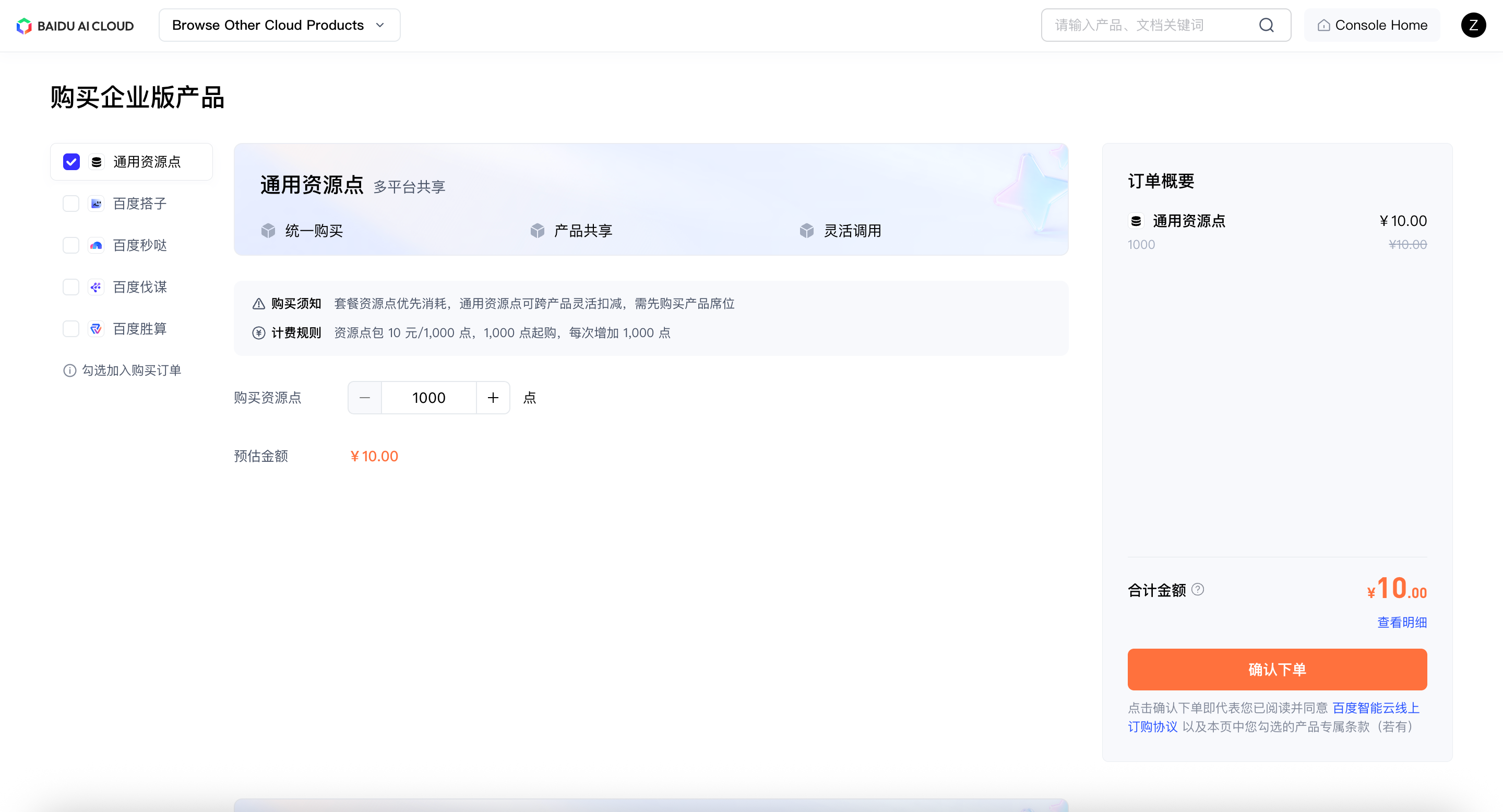Open the 查看明细 details link
Image resolution: width=1503 pixels, height=812 pixels.
click(x=1402, y=623)
